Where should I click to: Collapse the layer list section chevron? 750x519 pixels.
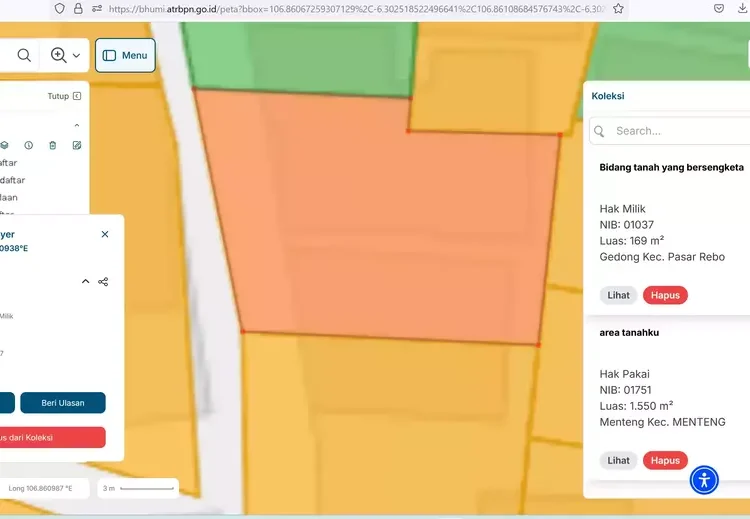click(x=77, y=125)
